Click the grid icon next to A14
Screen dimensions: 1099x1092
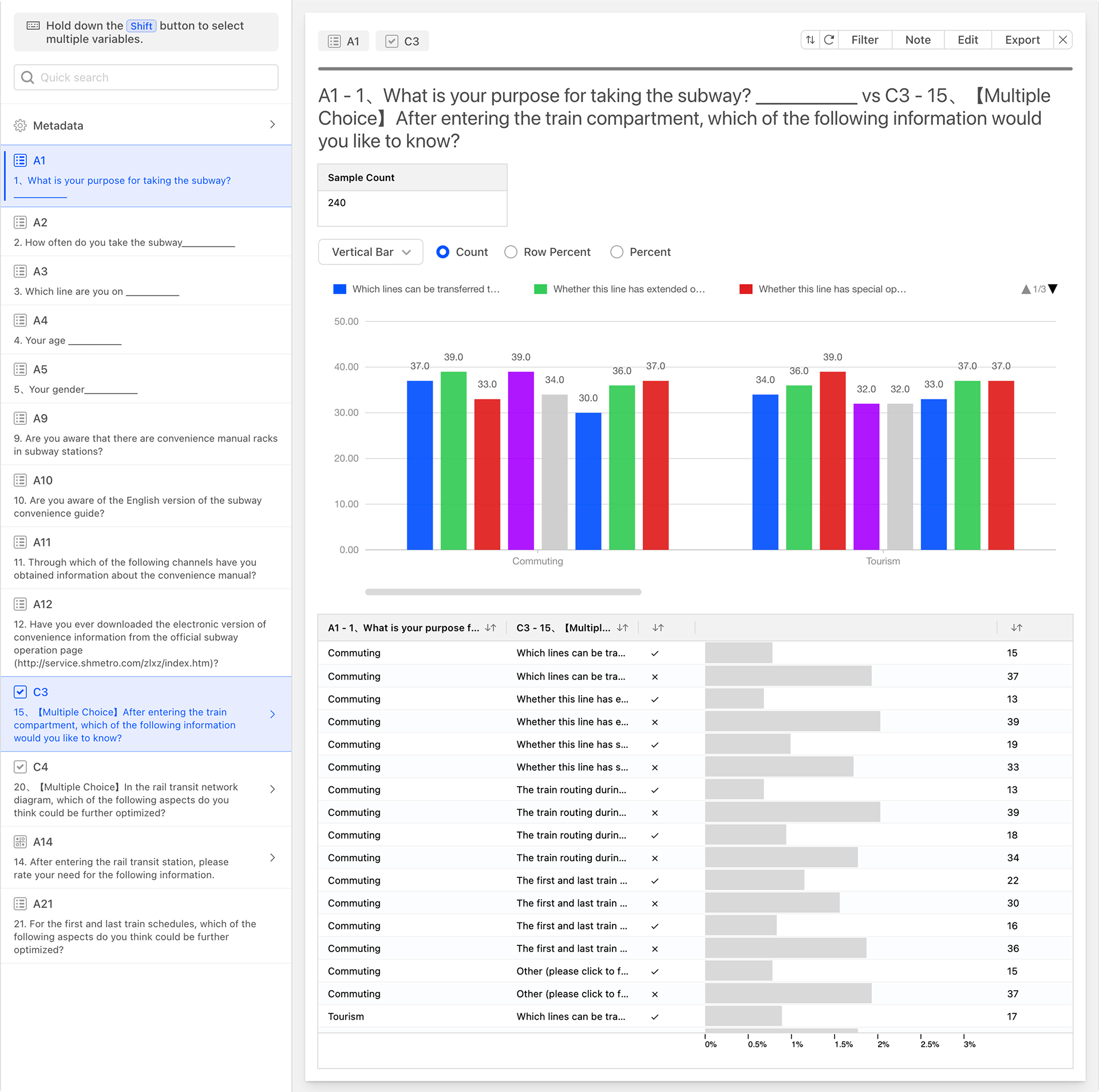[21, 842]
